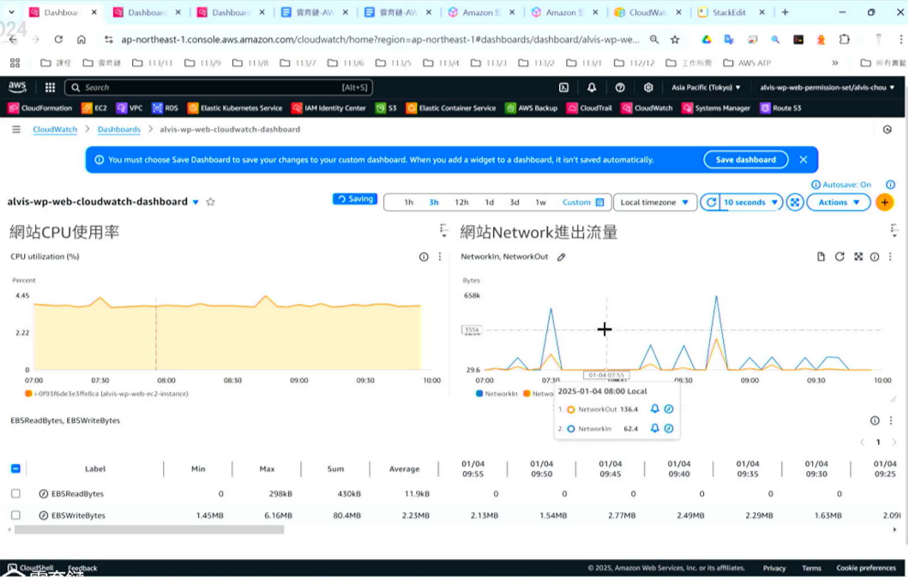Click the orange add widget plus button
The height and width of the screenshot is (577, 908).
coord(884,202)
